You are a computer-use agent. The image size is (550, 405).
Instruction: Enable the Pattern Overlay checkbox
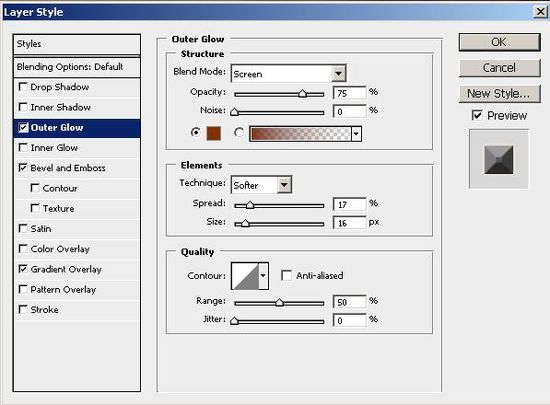23,289
